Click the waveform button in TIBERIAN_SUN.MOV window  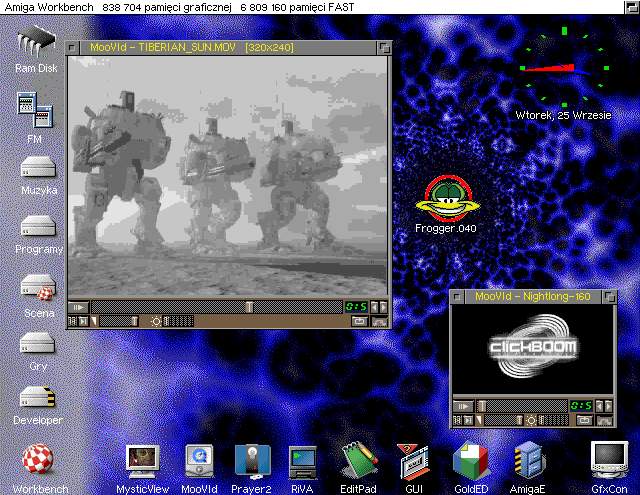[380, 322]
